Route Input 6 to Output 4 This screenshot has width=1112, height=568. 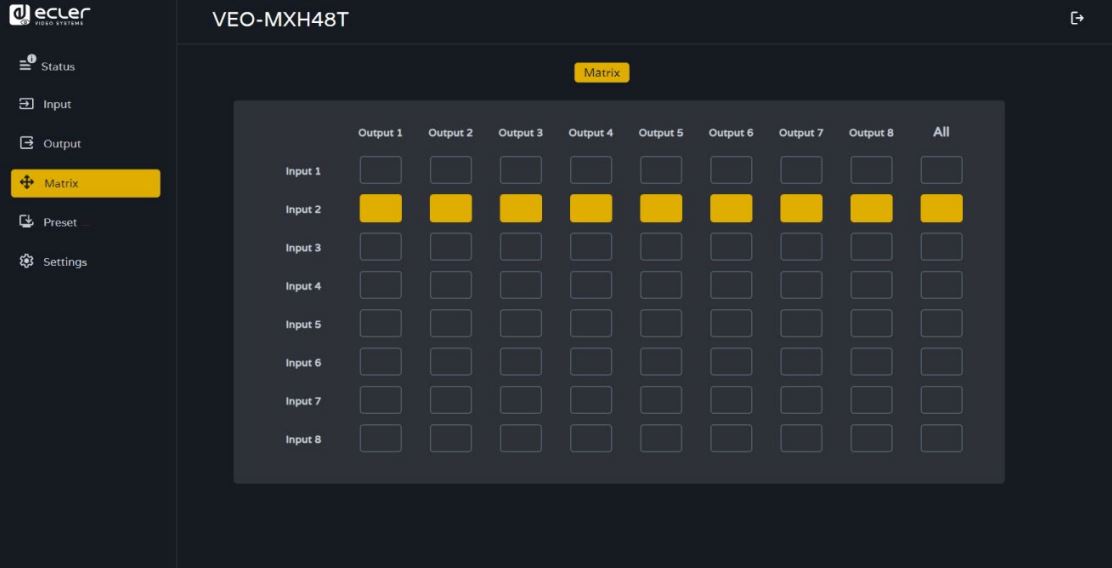591,362
